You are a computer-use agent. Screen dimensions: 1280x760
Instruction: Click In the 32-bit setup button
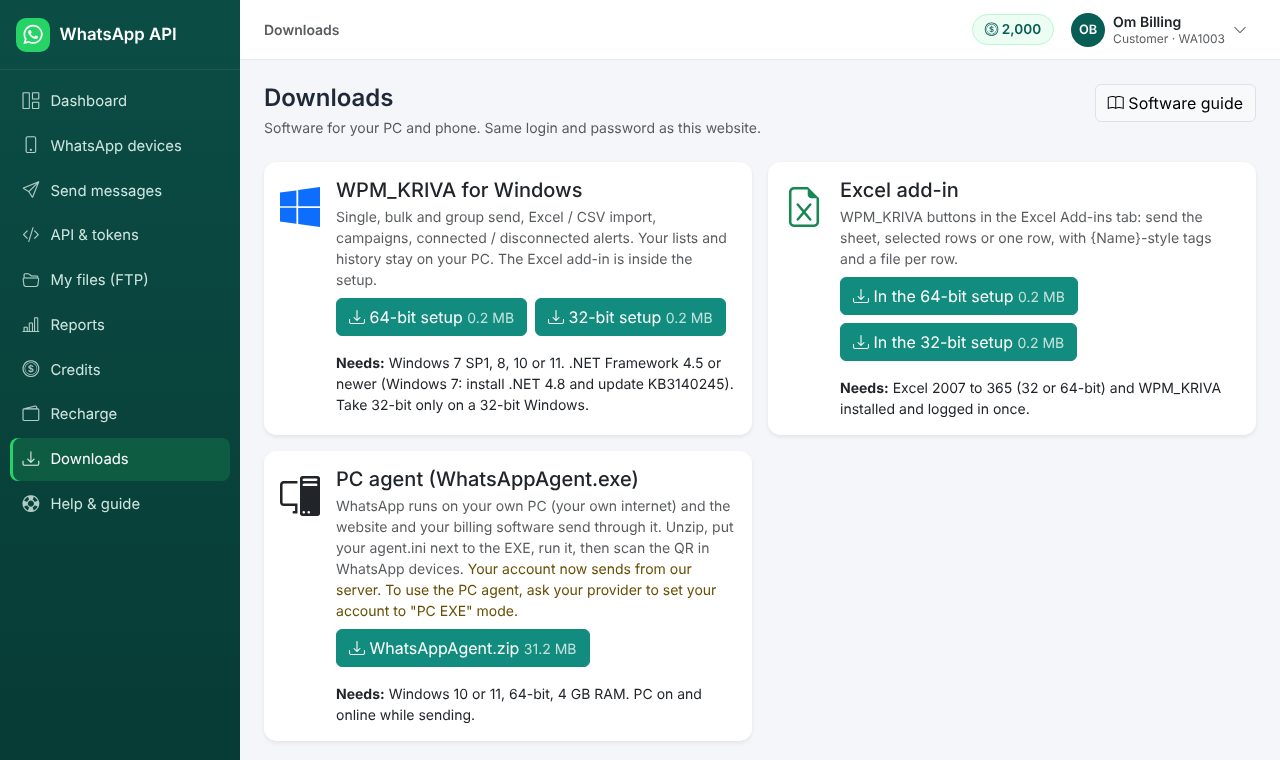[x=958, y=342]
